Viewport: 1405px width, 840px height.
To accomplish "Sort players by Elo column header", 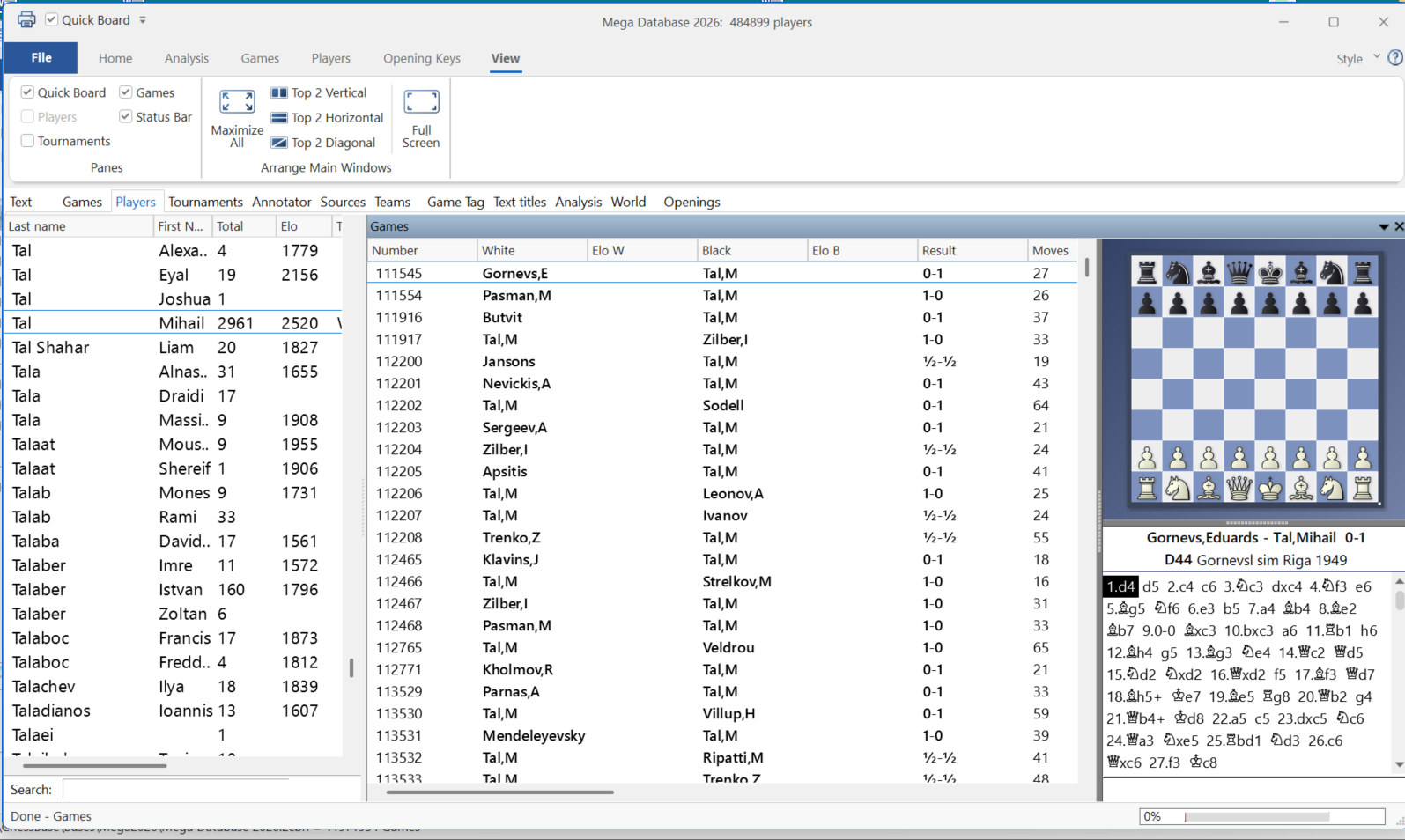I will (x=304, y=226).
